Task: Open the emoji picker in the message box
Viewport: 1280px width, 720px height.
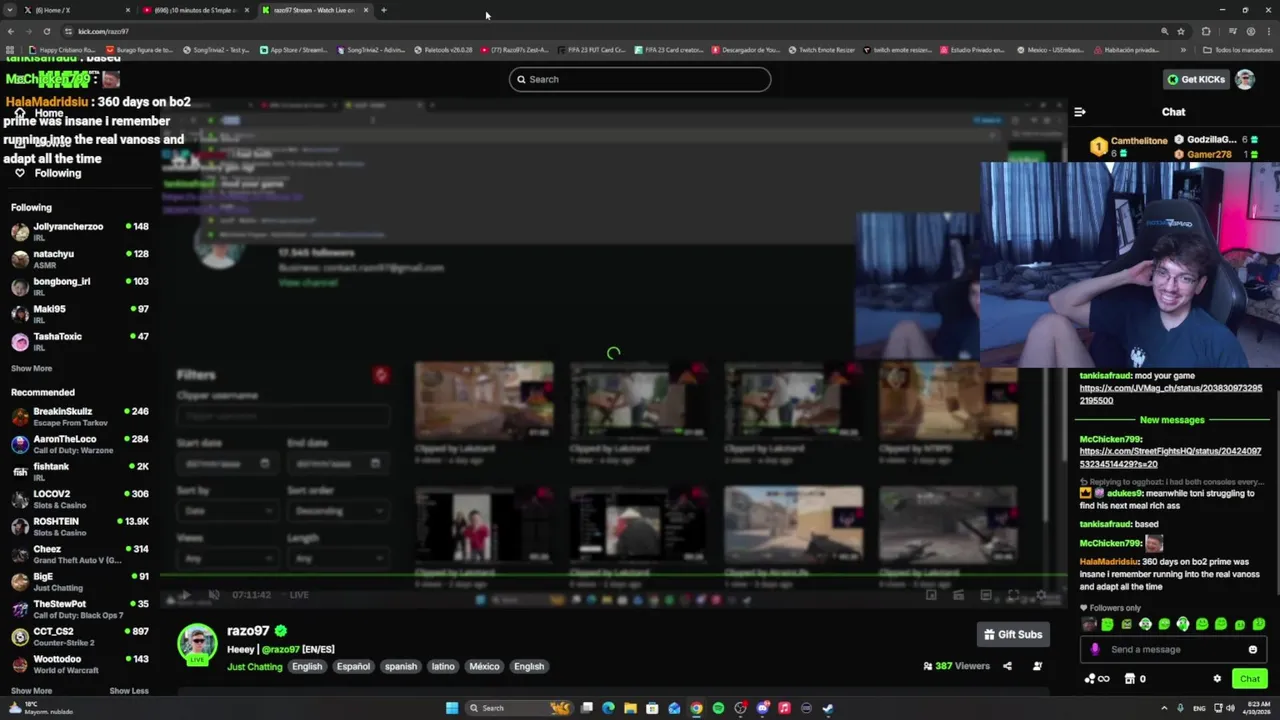Action: coord(1252,649)
